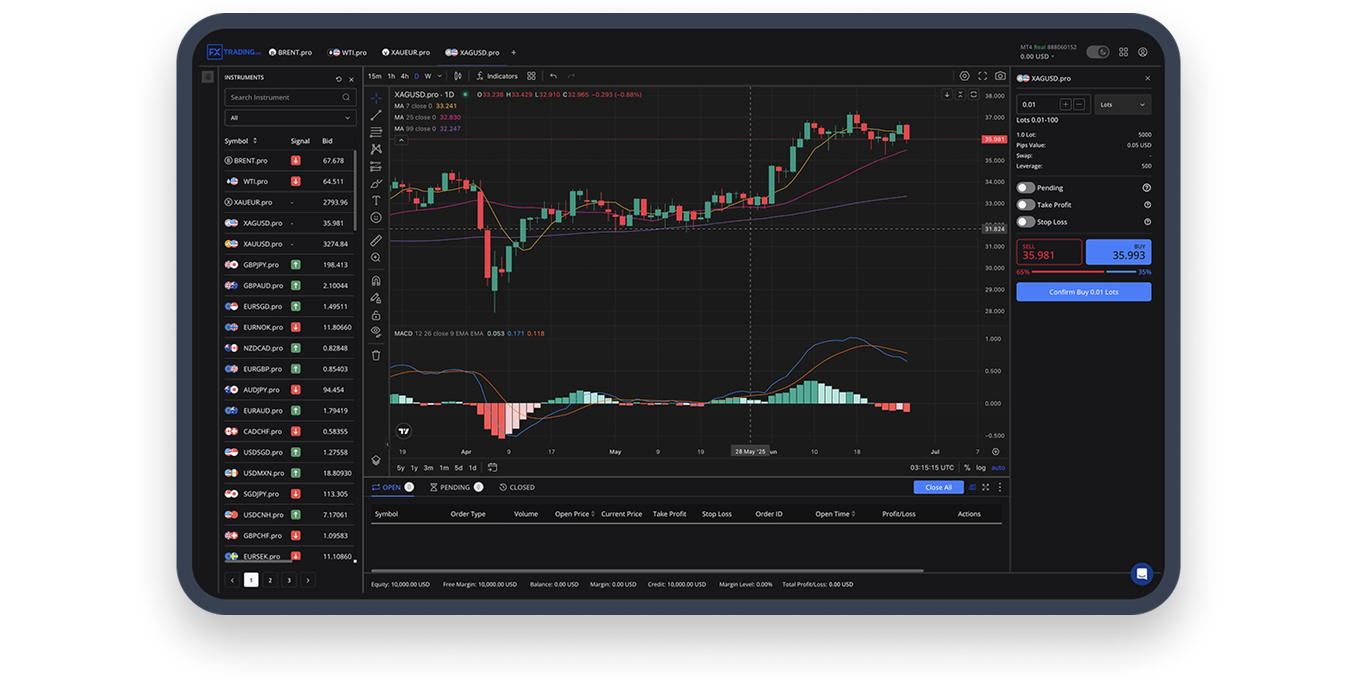
Task: Collapse the MA indicator legend
Action: (x=401, y=141)
